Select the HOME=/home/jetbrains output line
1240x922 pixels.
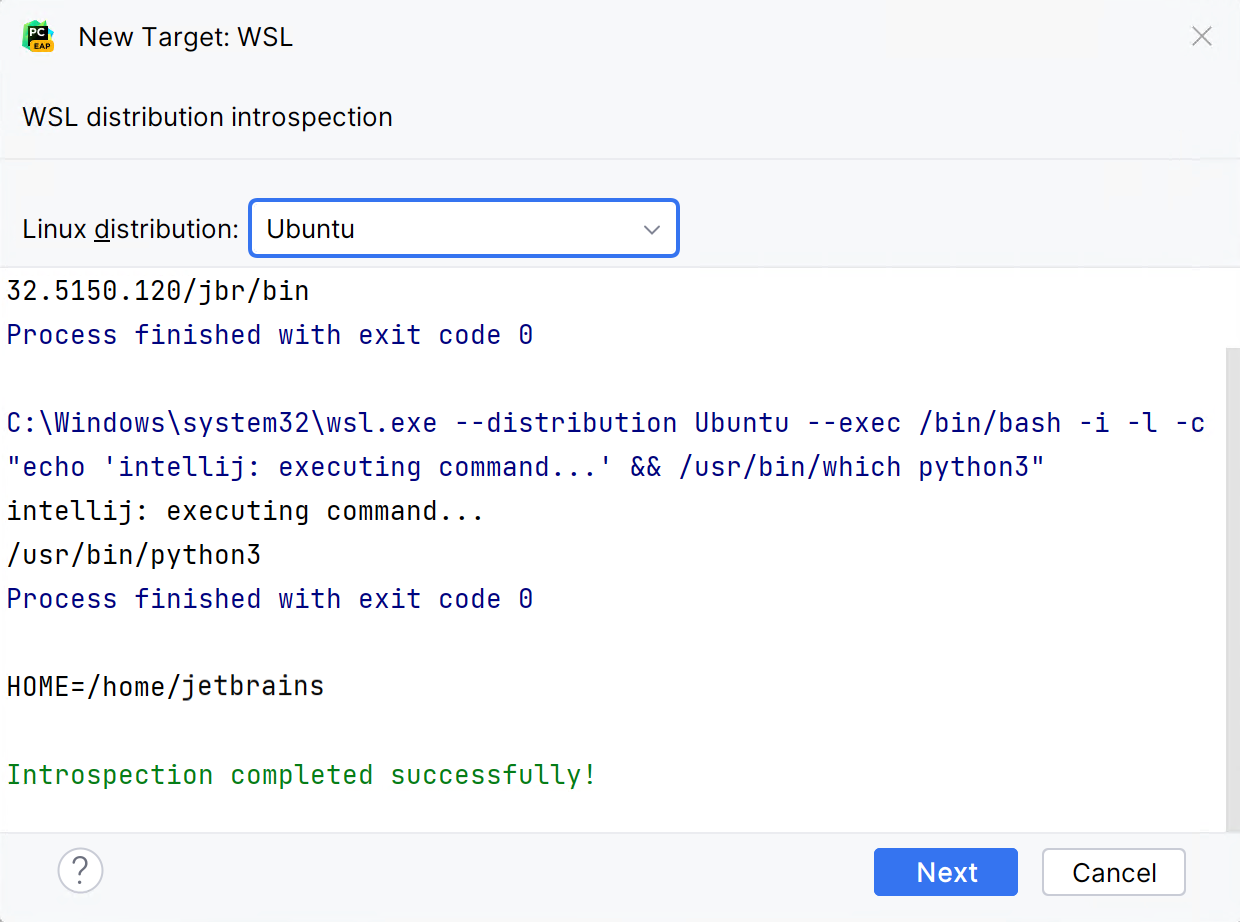tap(165, 686)
